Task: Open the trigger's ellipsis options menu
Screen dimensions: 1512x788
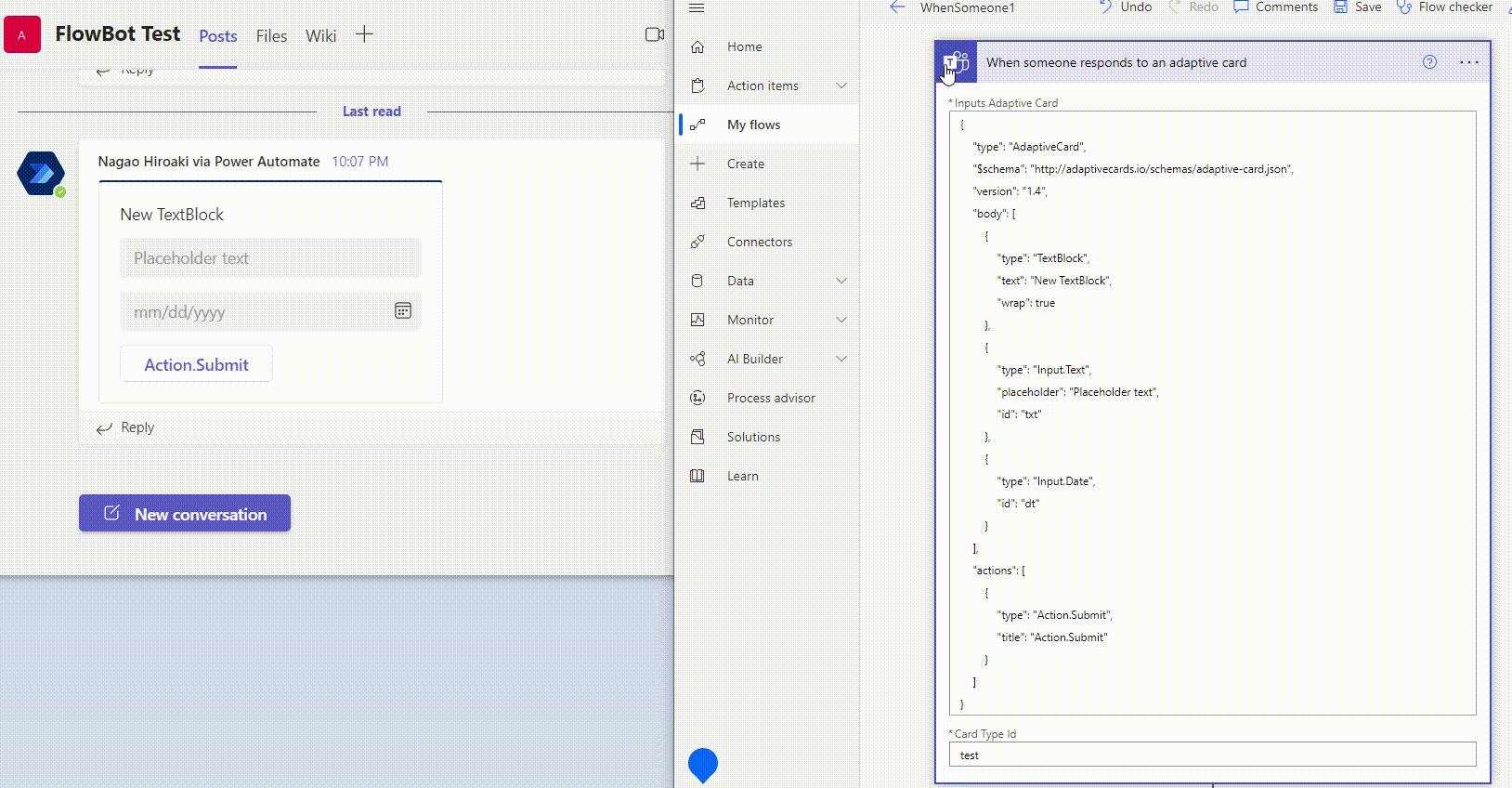Action: point(1469,62)
